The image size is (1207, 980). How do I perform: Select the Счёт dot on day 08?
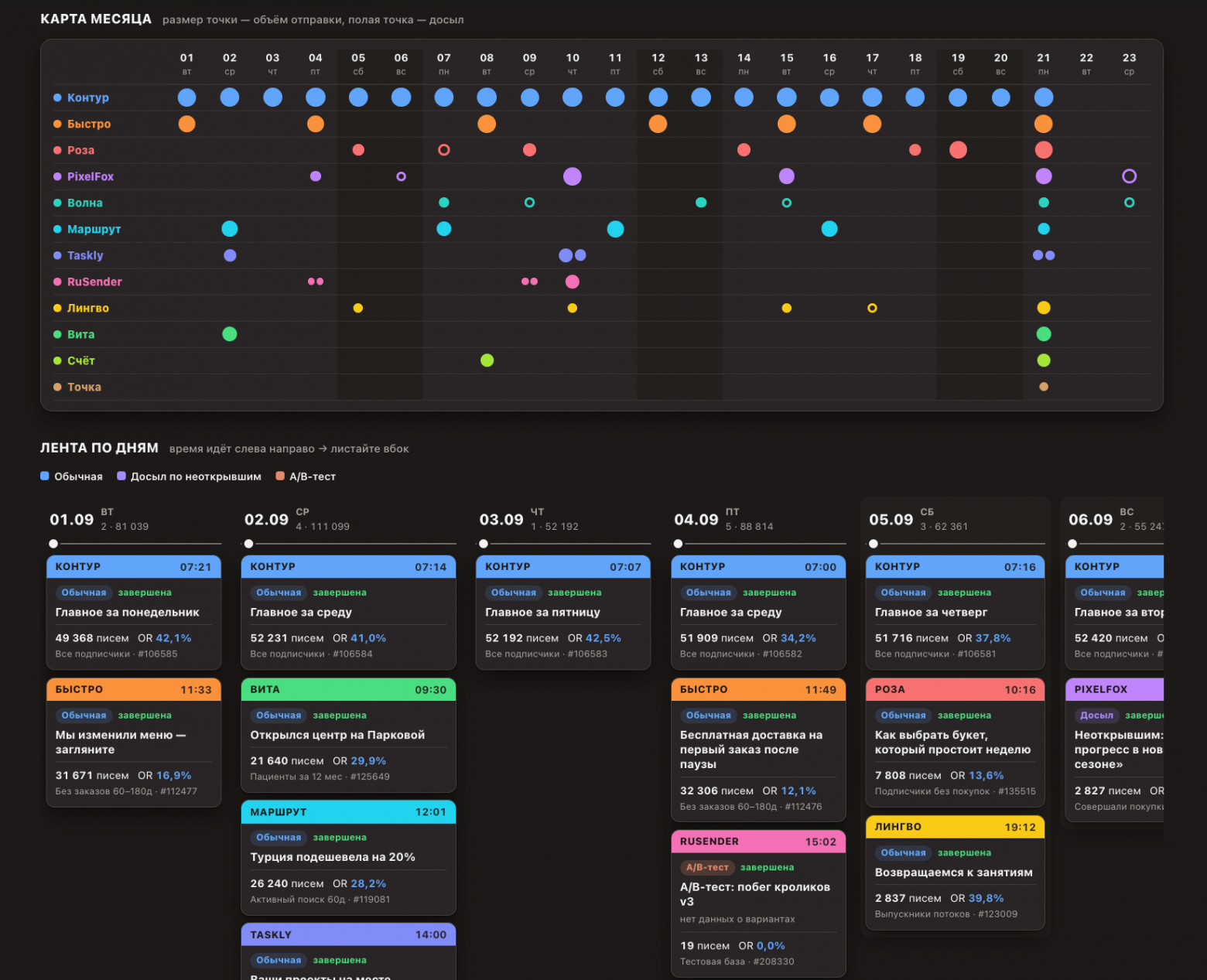click(x=487, y=360)
